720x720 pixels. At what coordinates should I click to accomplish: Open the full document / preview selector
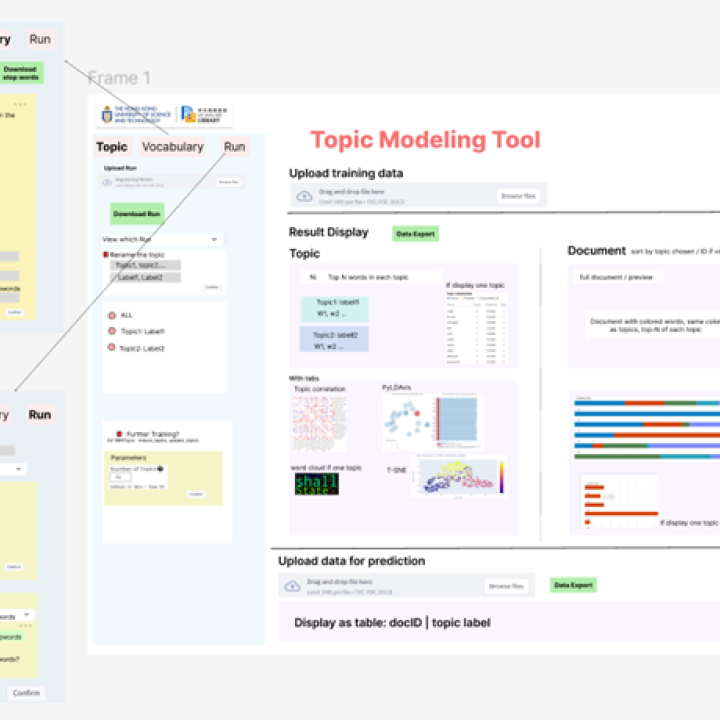(x=610, y=276)
